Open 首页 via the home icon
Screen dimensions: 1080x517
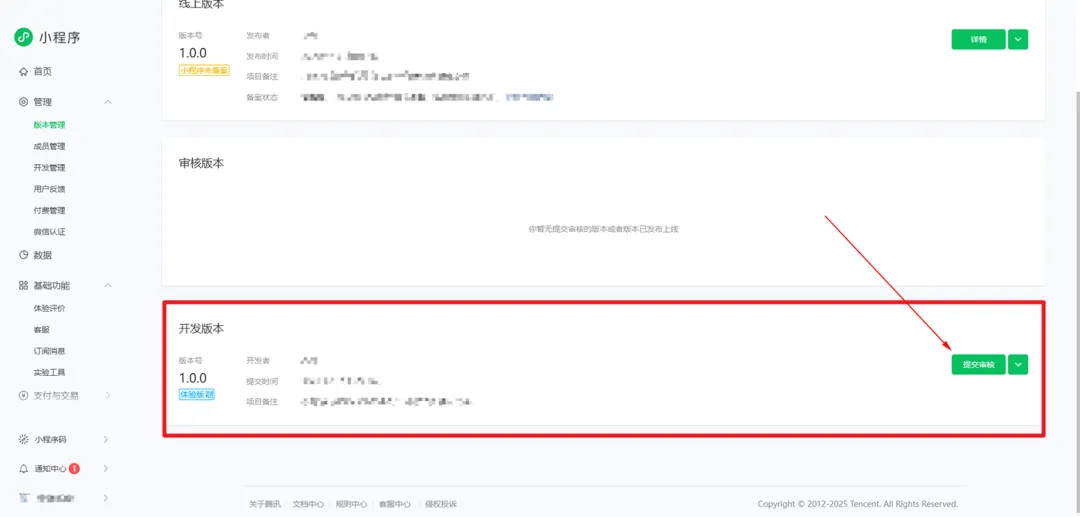pyautogui.click(x=23, y=72)
